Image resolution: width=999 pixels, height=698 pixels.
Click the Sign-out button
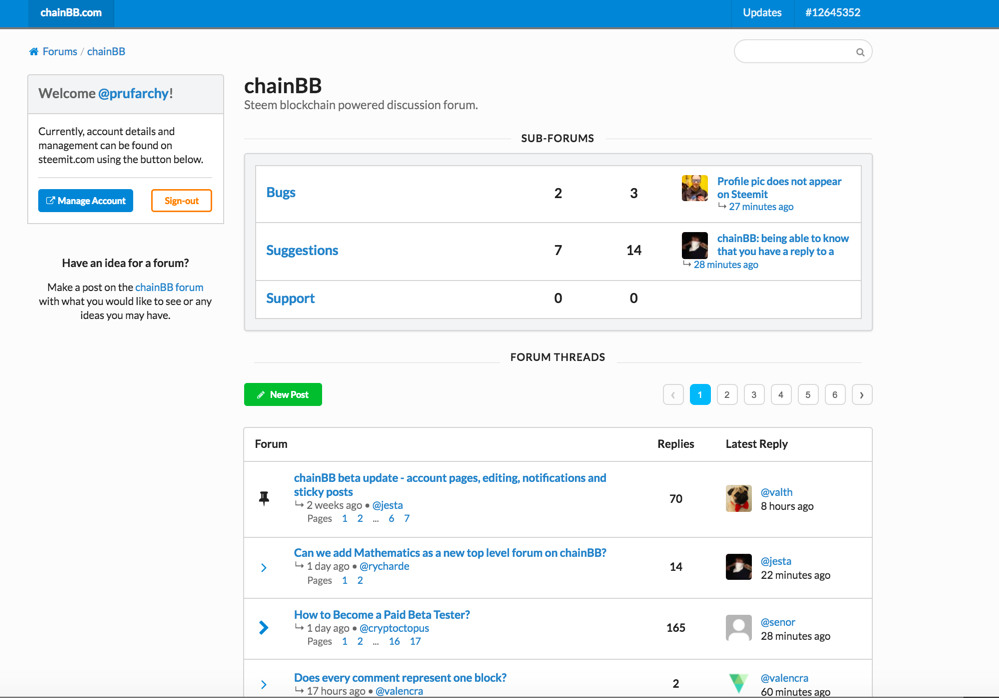pyautogui.click(x=182, y=201)
